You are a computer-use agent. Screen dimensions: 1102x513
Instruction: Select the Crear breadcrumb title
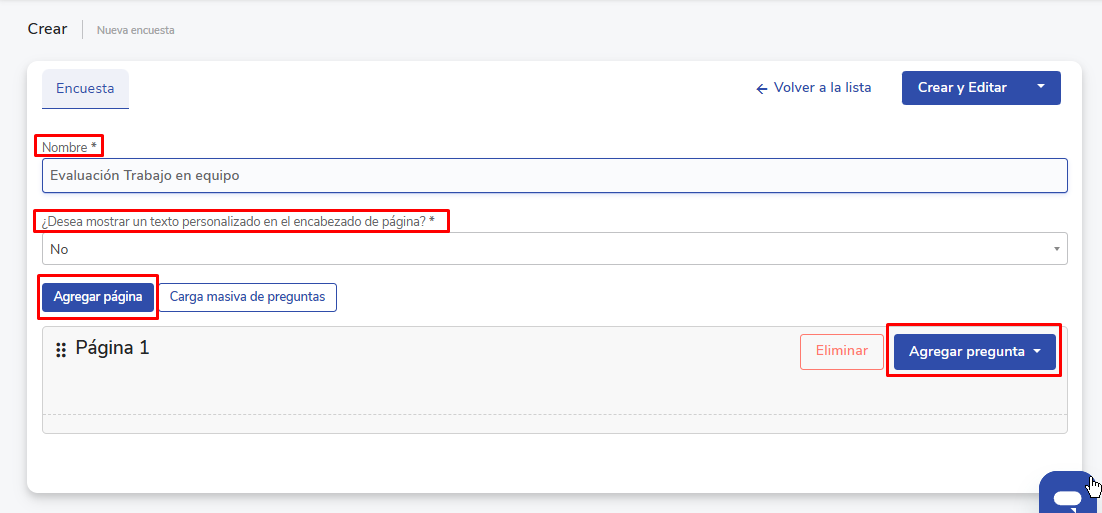click(47, 29)
